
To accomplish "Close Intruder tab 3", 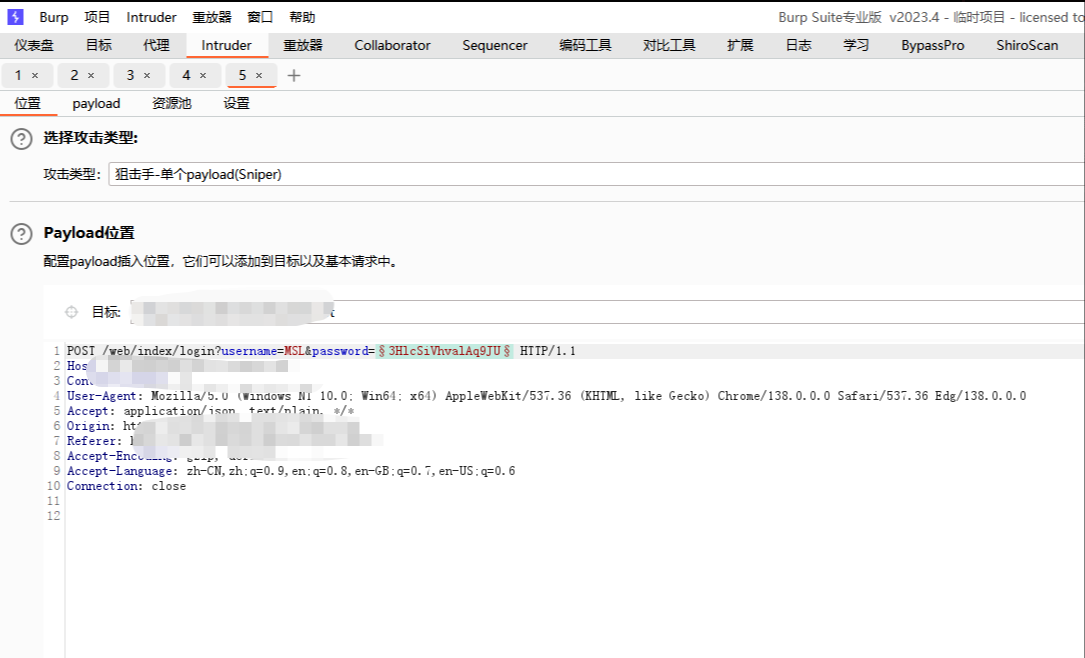I will pyautogui.click(x=147, y=75).
